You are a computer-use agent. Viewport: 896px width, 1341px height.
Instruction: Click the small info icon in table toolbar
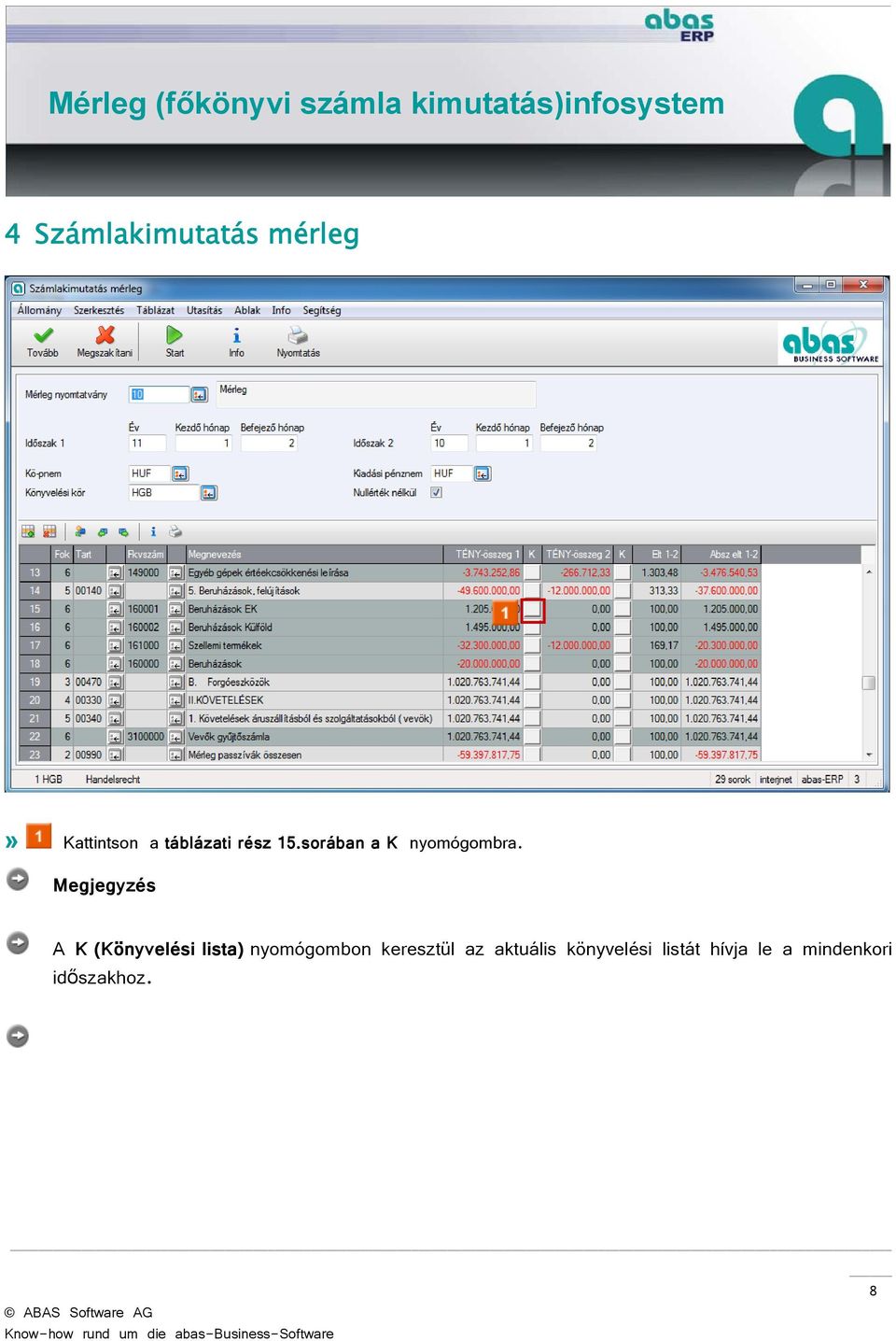(153, 531)
